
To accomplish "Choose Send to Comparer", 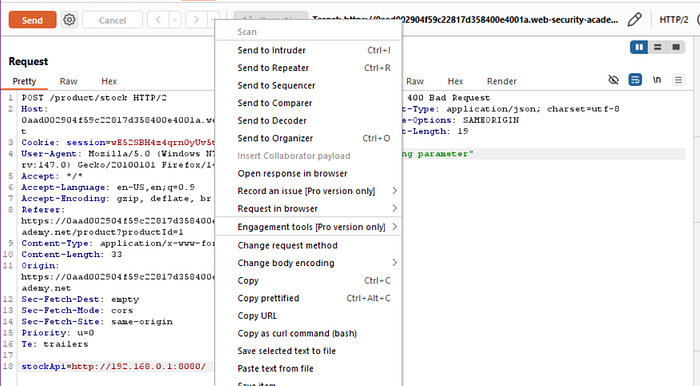I will pos(308,103).
